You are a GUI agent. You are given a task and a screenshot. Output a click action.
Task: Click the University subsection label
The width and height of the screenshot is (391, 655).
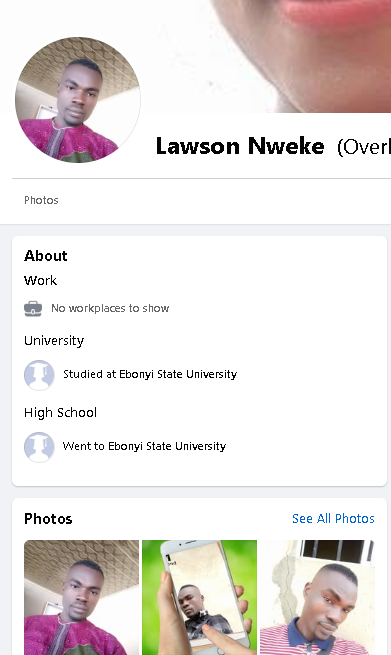click(x=54, y=340)
